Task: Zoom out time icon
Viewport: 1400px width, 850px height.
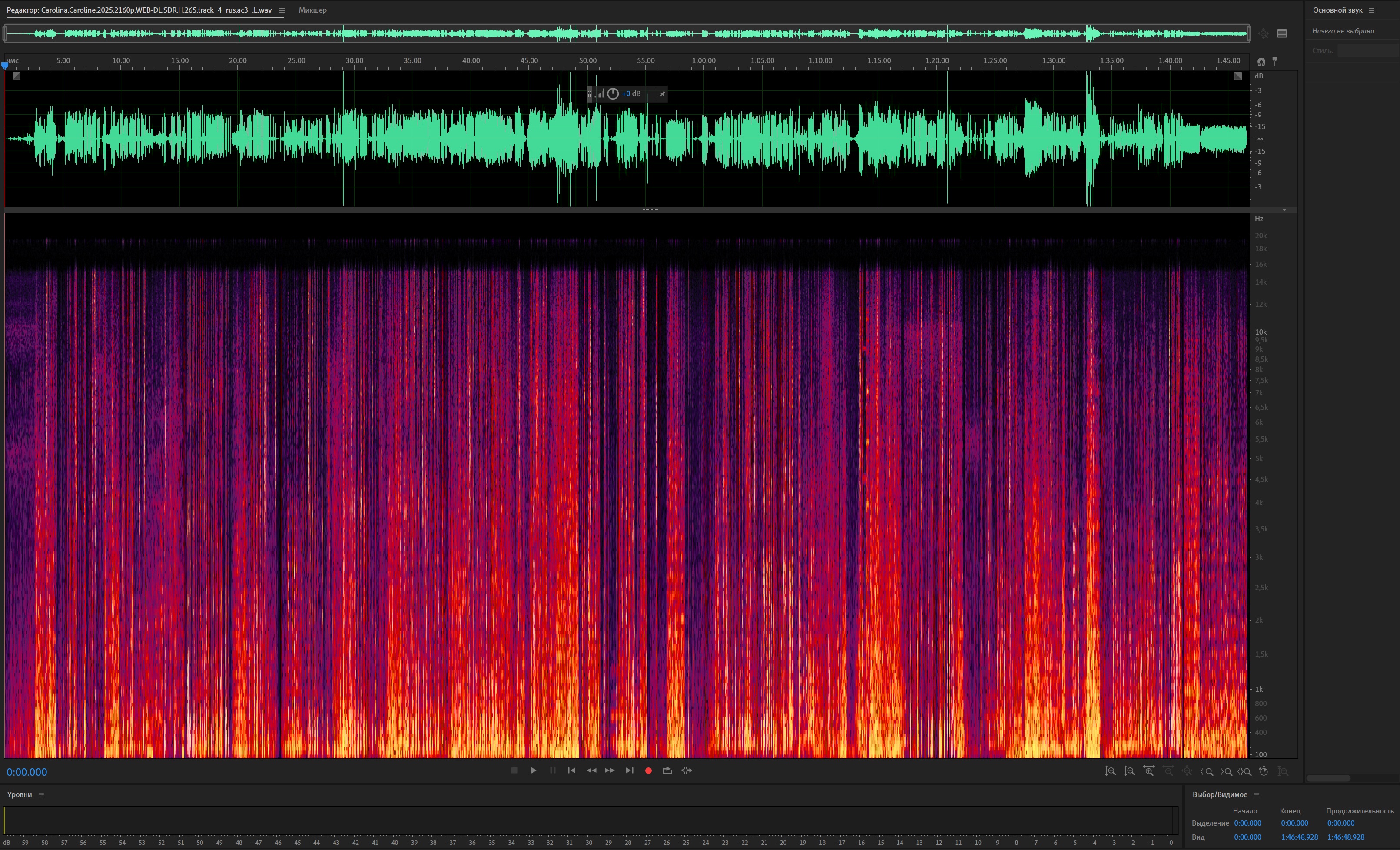Action: 1168,771
